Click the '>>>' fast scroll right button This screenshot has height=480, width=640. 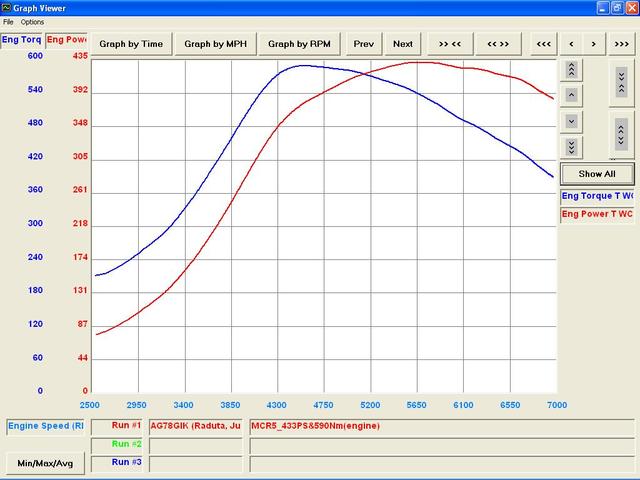pyautogui.click(x=622, y=44)
